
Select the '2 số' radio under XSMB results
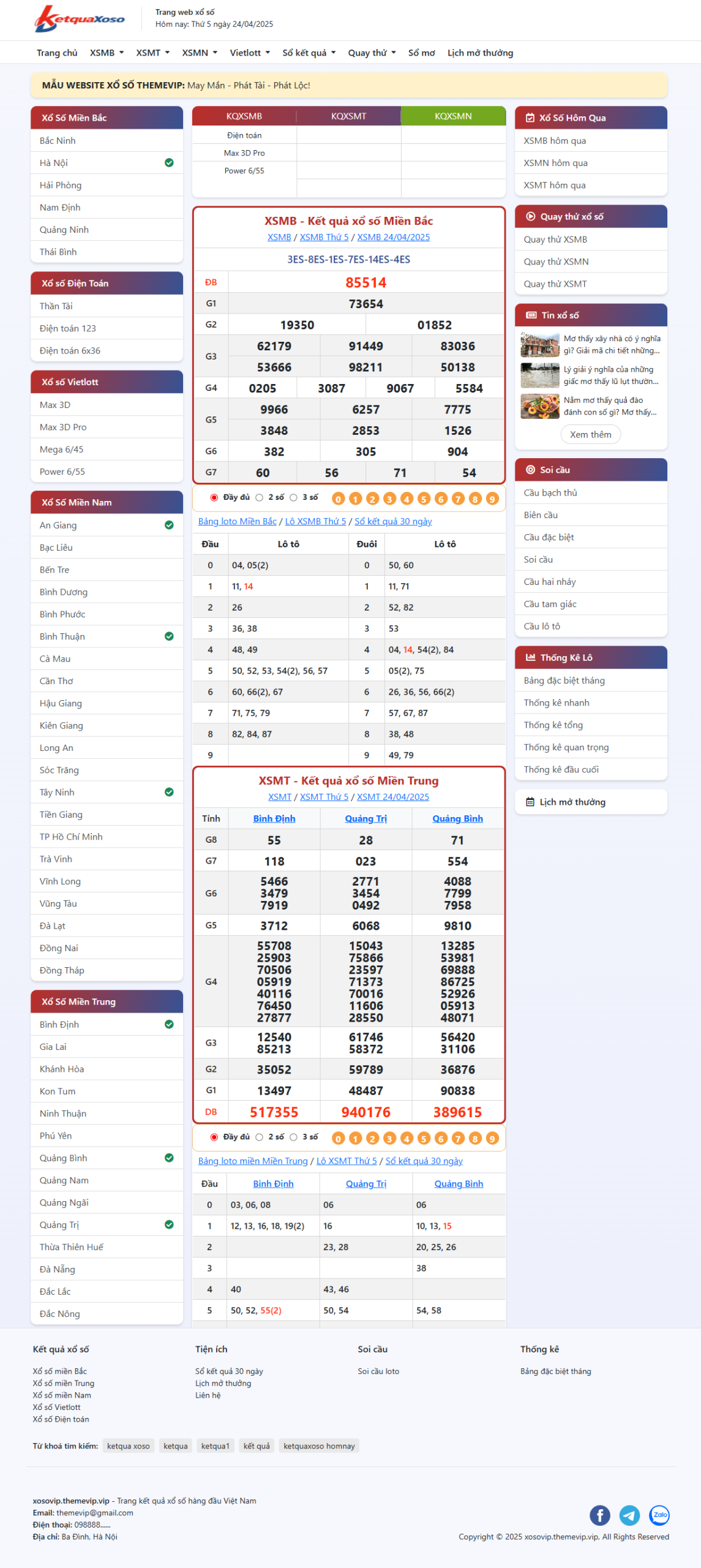260,498
